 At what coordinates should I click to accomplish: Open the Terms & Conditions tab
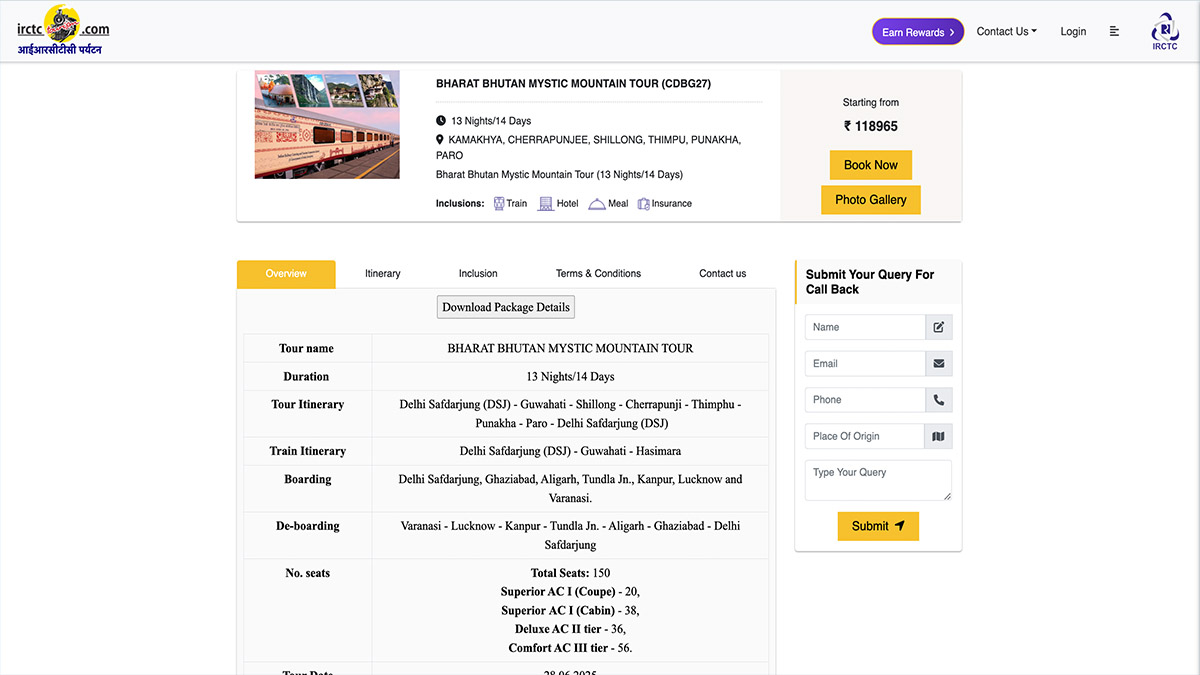(598, 273)
